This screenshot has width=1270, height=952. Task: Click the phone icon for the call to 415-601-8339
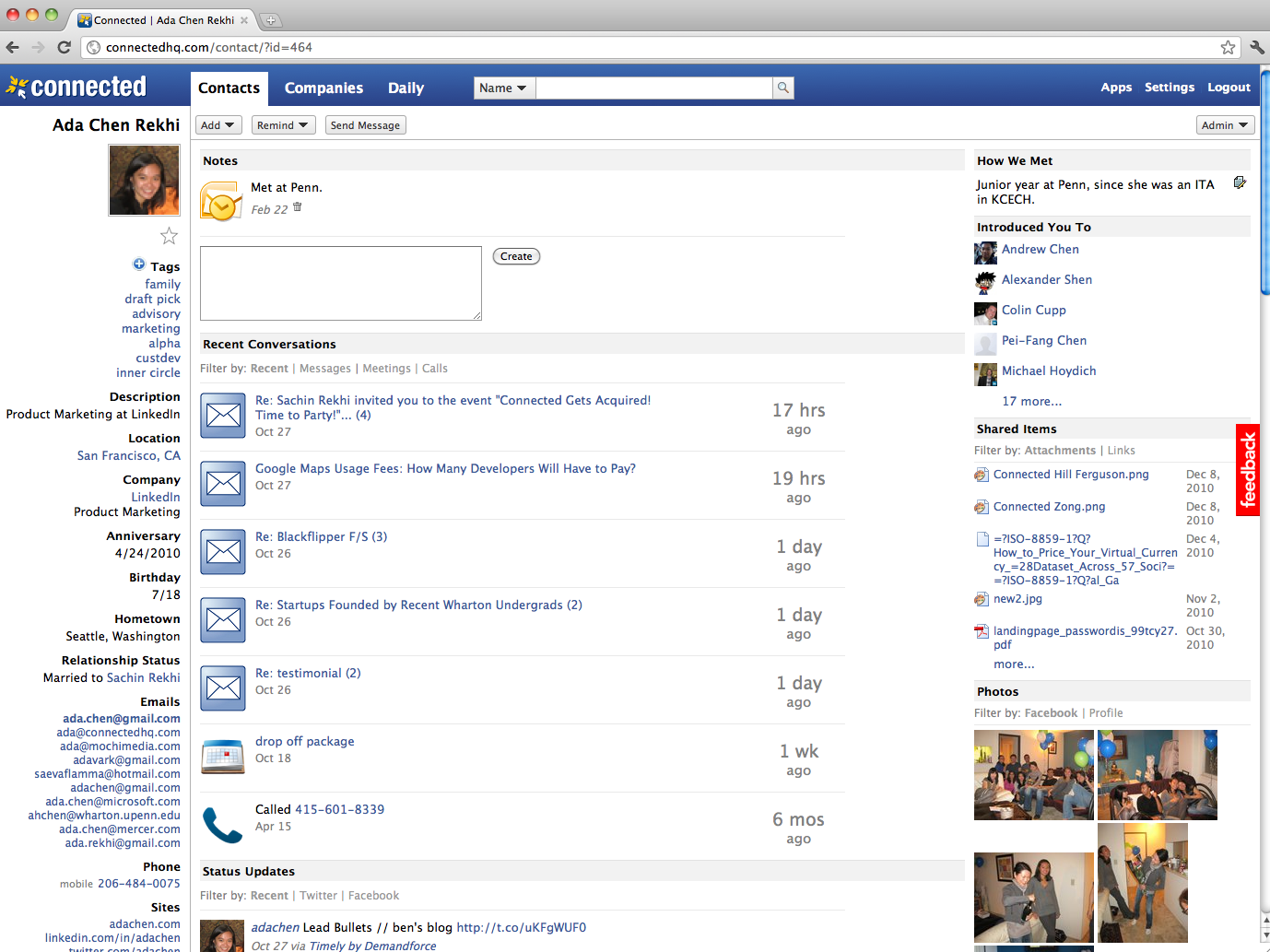223,825
